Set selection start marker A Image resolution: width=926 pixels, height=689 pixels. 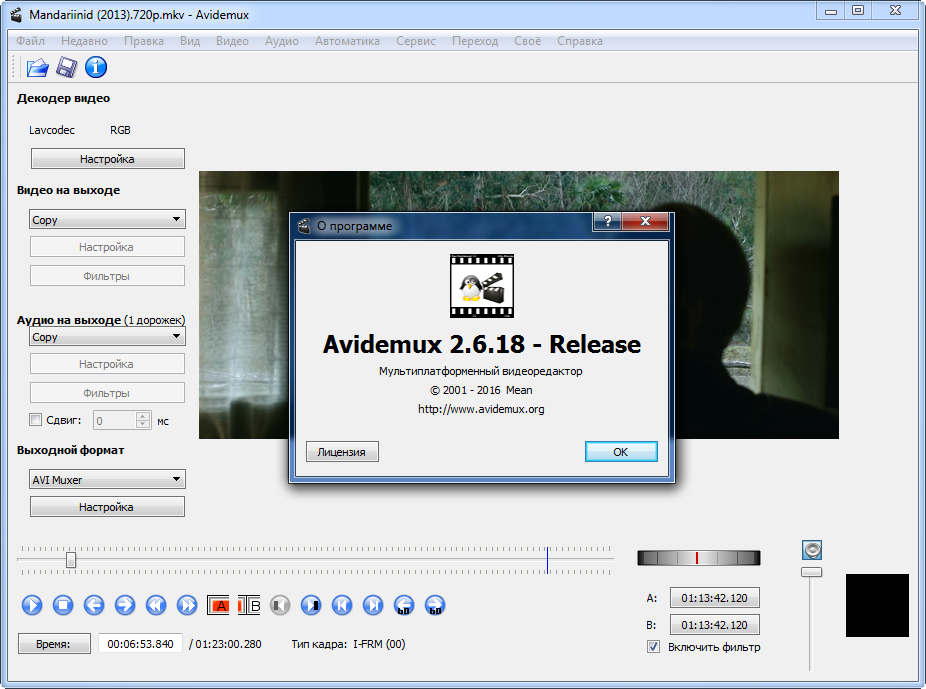click(x=218, y=605)
